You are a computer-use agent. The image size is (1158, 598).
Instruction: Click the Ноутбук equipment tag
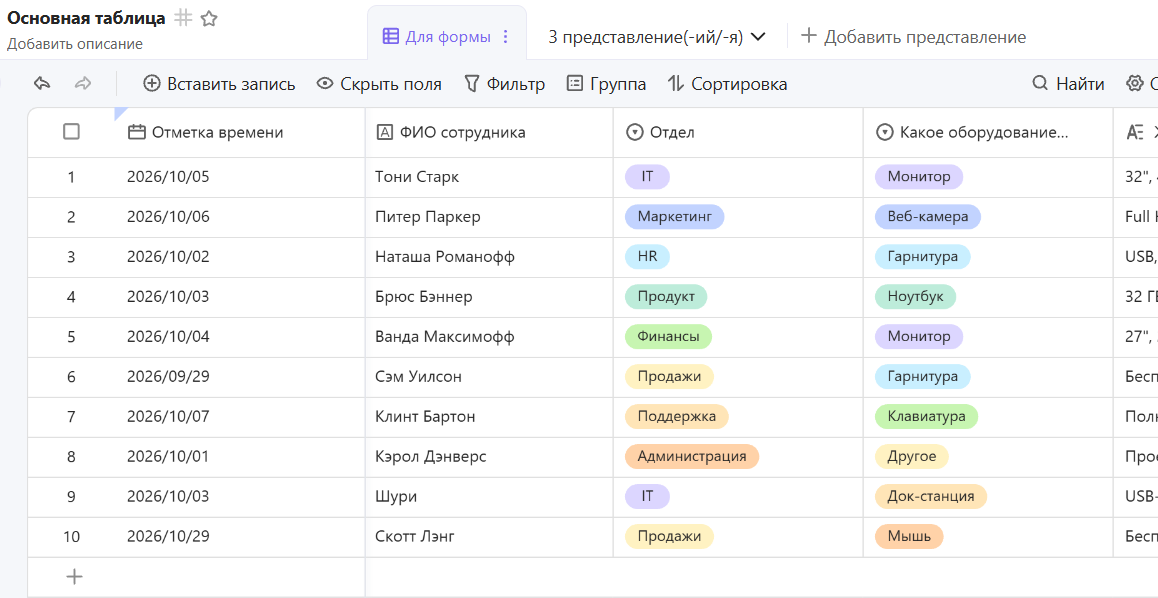(x=915, y=296)
